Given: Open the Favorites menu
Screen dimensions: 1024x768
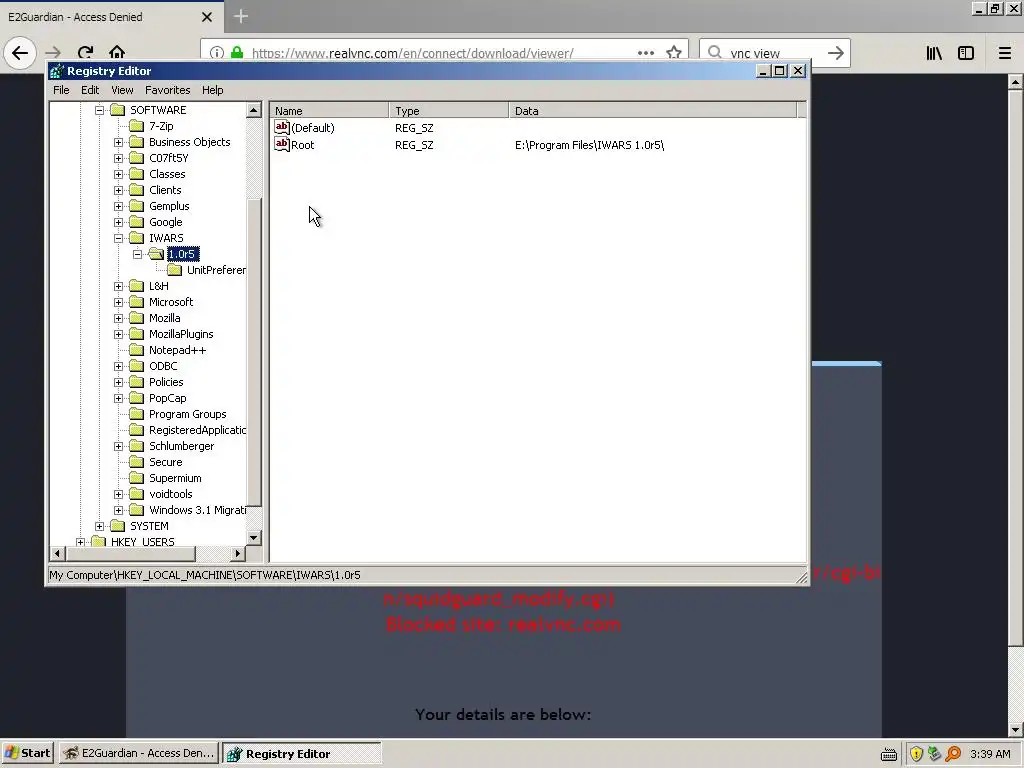Looking at the screenshot, I should [167, 90].
